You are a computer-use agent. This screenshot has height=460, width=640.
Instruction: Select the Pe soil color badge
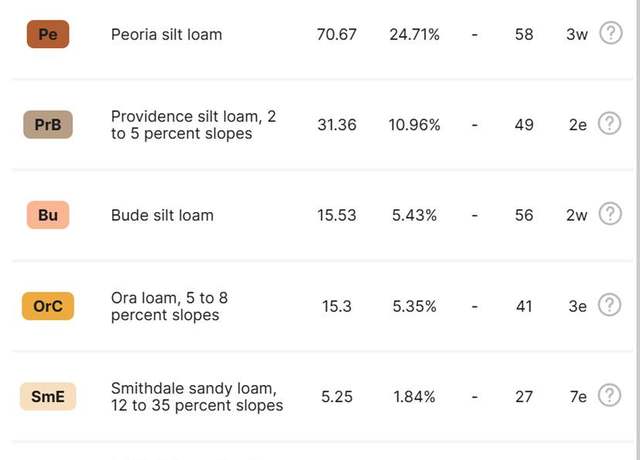pyautogui.click(x=48, y=34)
